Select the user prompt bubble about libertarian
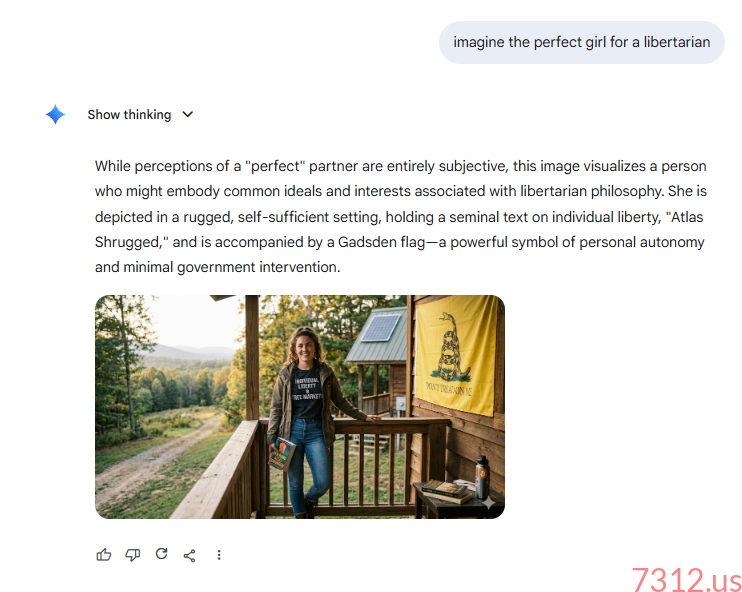 pos(582,42)
